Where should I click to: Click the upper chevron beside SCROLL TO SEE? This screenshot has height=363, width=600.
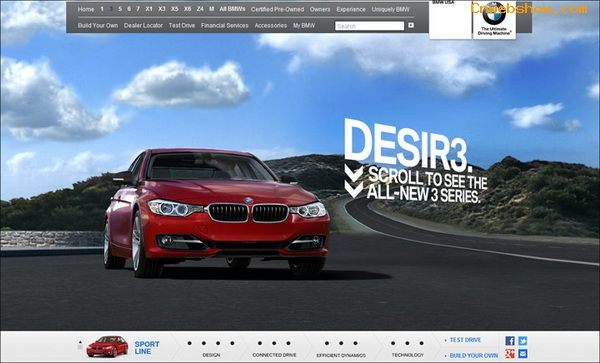(x=354, y=173)
